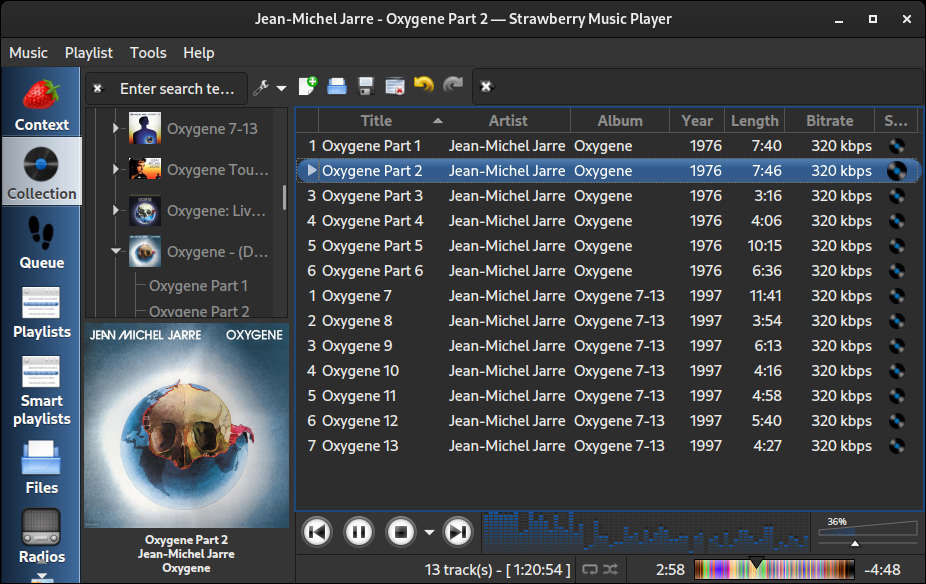Open the Queue sidebar tab

click(41, 241)
